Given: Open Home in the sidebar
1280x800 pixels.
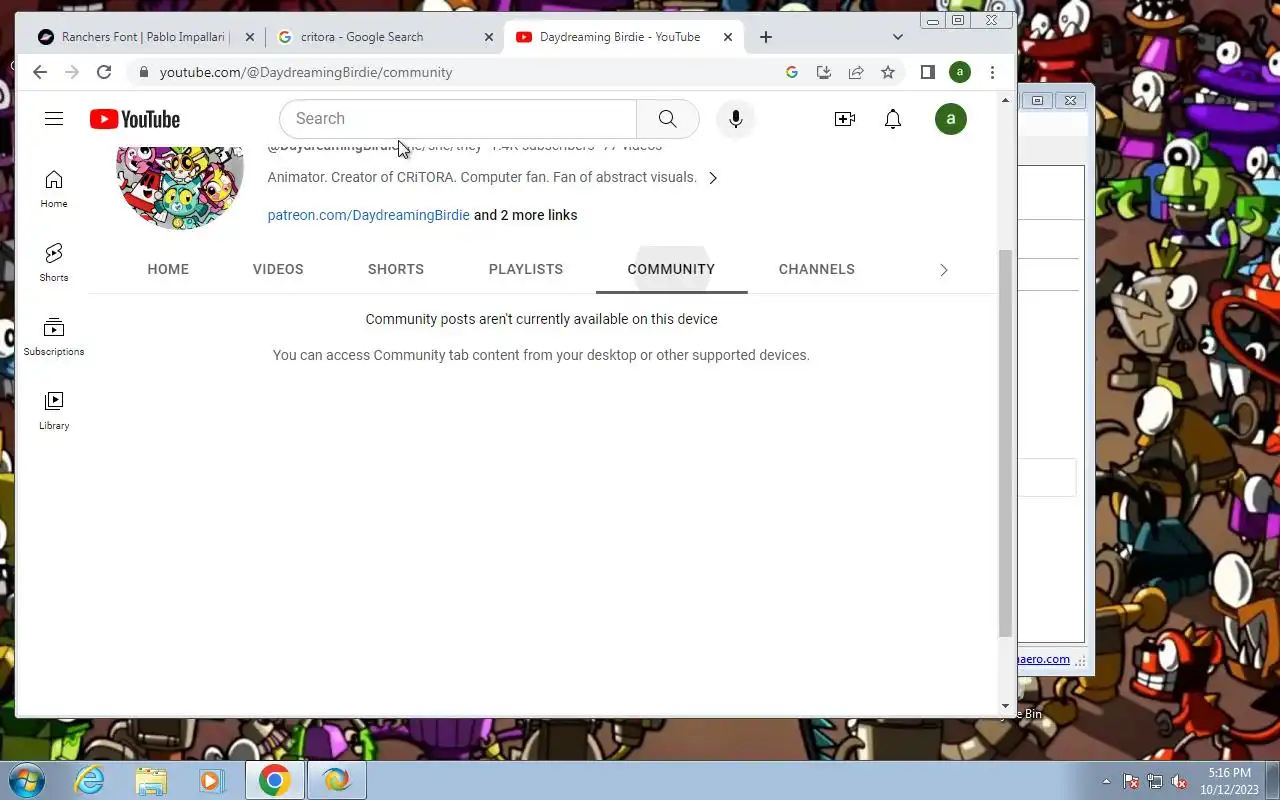Looking at the screenshot, I should tap(54, 189).
